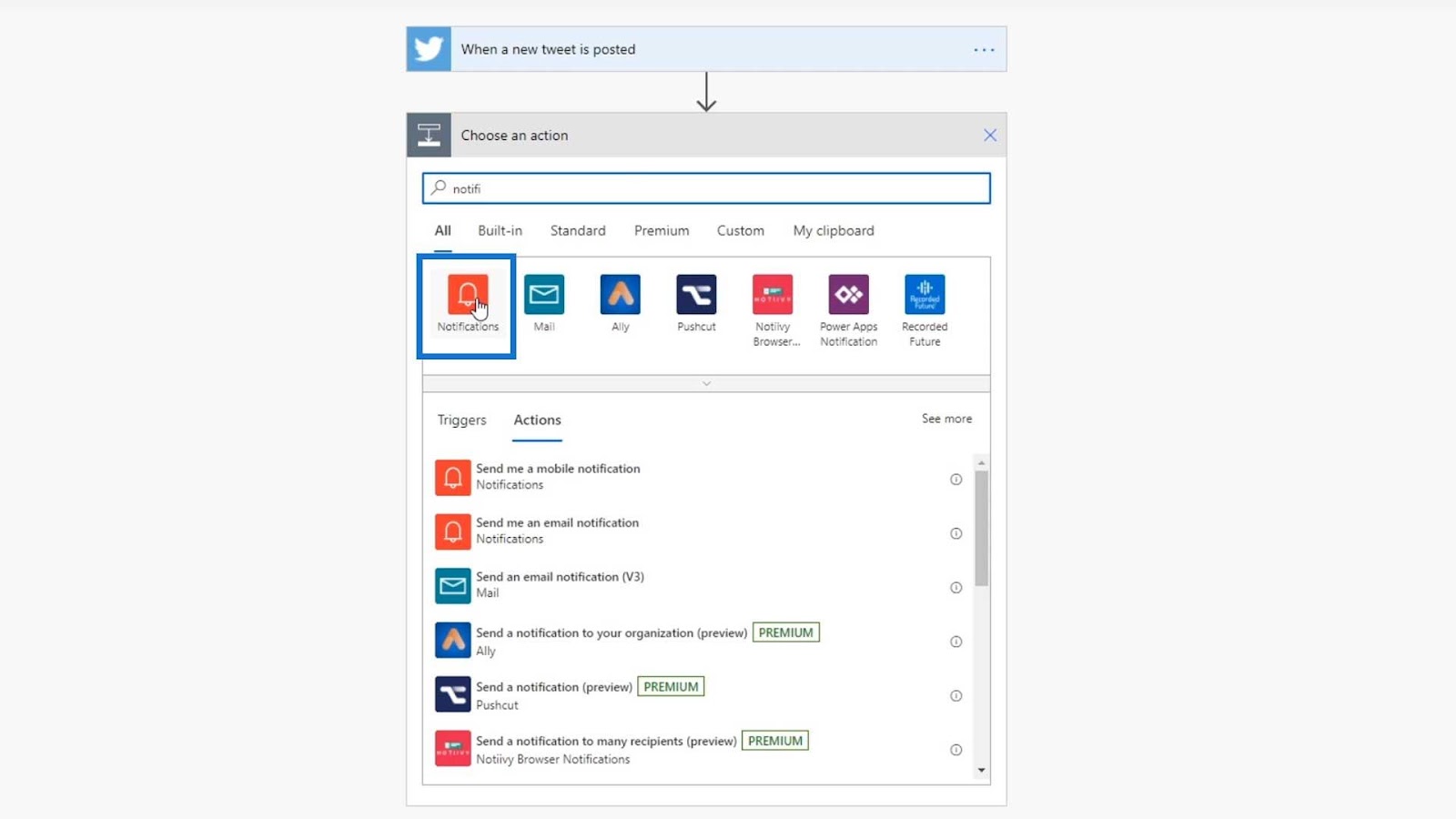Collapse the connectors list chevron

coord(706,384)
